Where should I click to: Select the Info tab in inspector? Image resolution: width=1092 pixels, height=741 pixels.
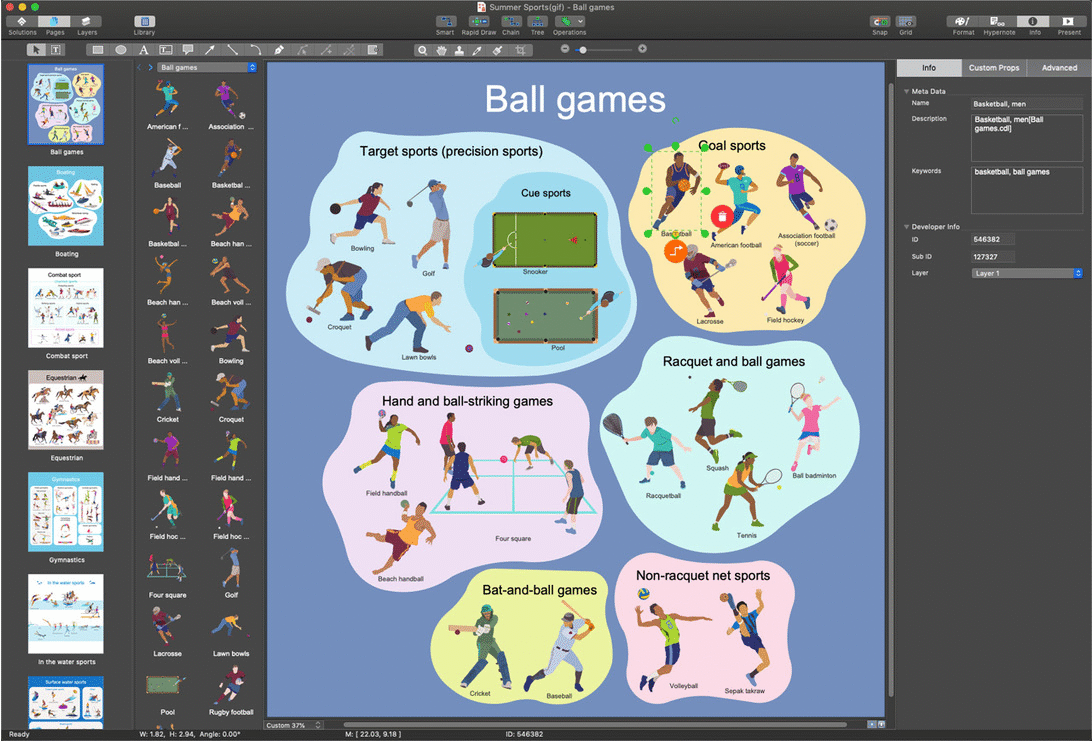tap(929, 68)
